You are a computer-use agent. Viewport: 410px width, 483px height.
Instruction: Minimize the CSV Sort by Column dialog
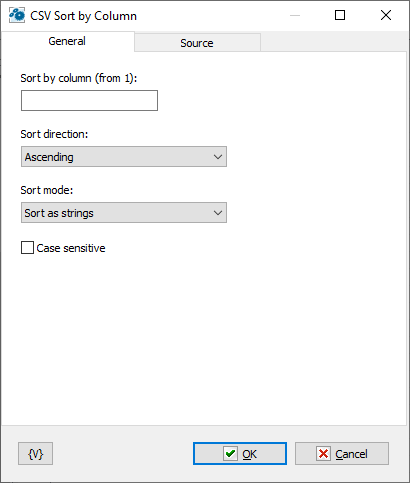[295, 15]
